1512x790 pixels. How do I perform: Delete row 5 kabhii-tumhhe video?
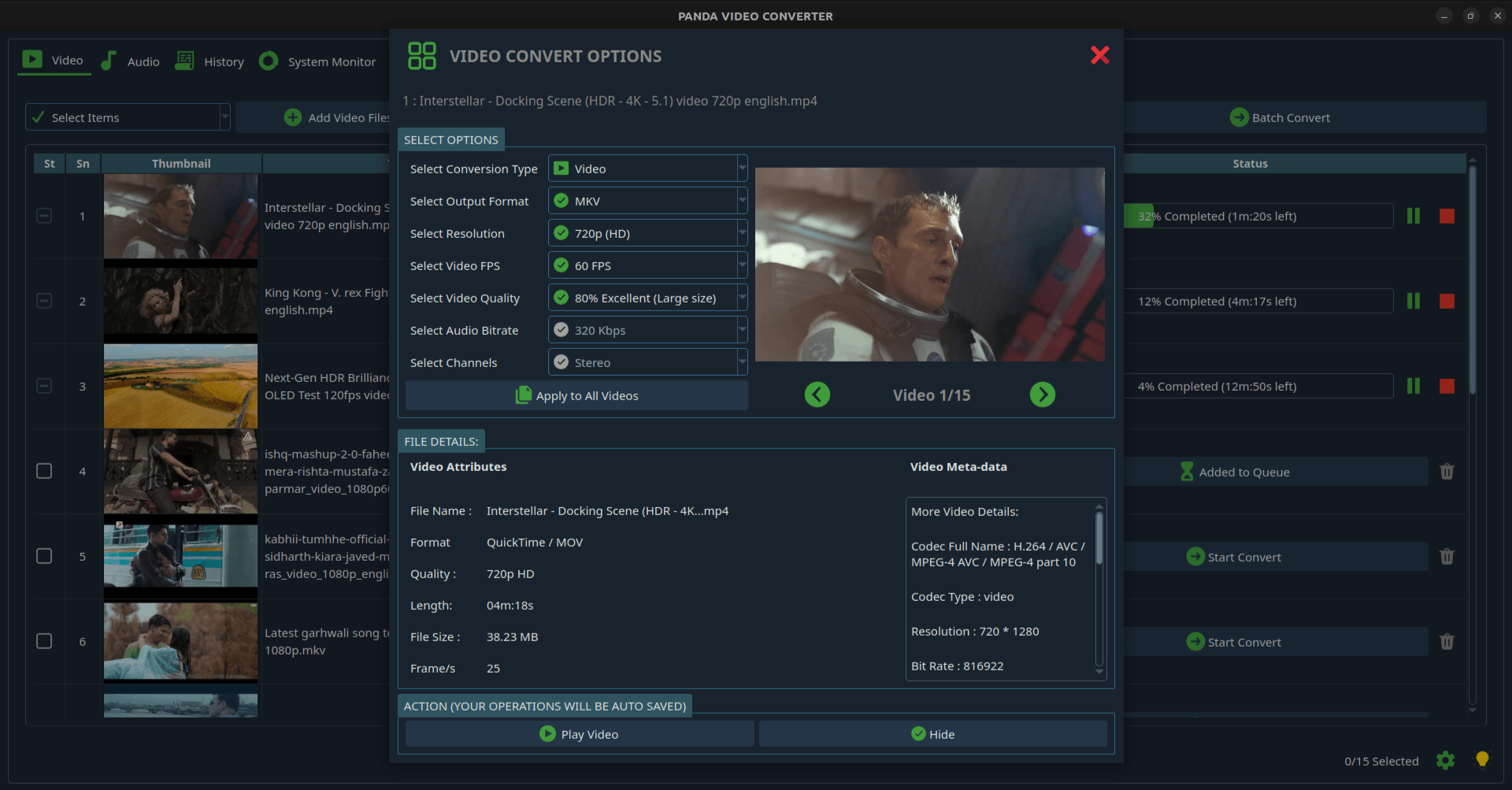coord(1447,557)
